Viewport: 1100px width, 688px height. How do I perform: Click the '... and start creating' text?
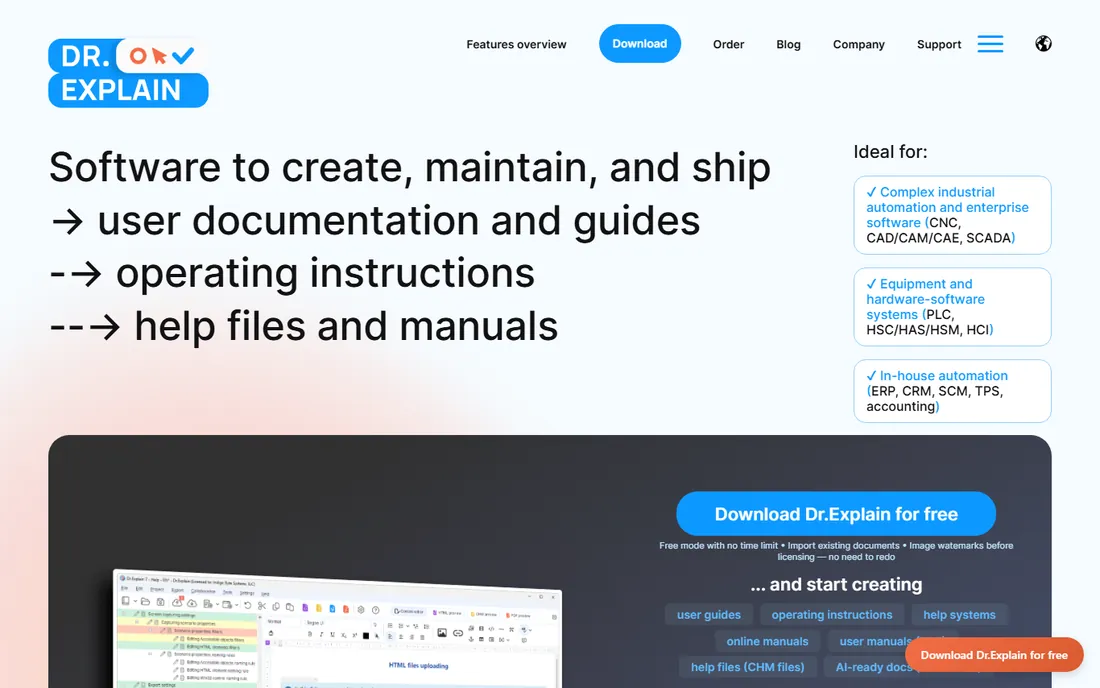pyautogui.click(x=836, y=584)
